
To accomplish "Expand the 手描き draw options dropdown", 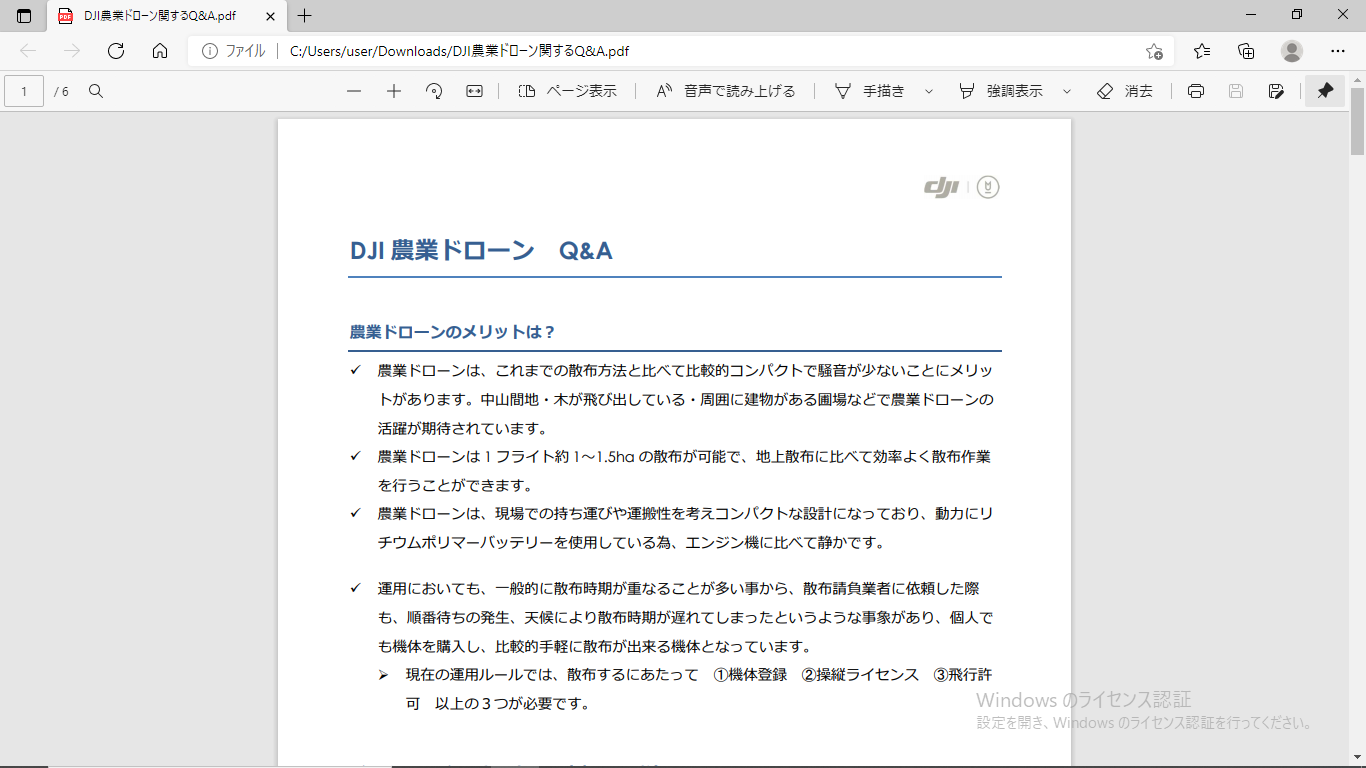I will tap(928, 91).
